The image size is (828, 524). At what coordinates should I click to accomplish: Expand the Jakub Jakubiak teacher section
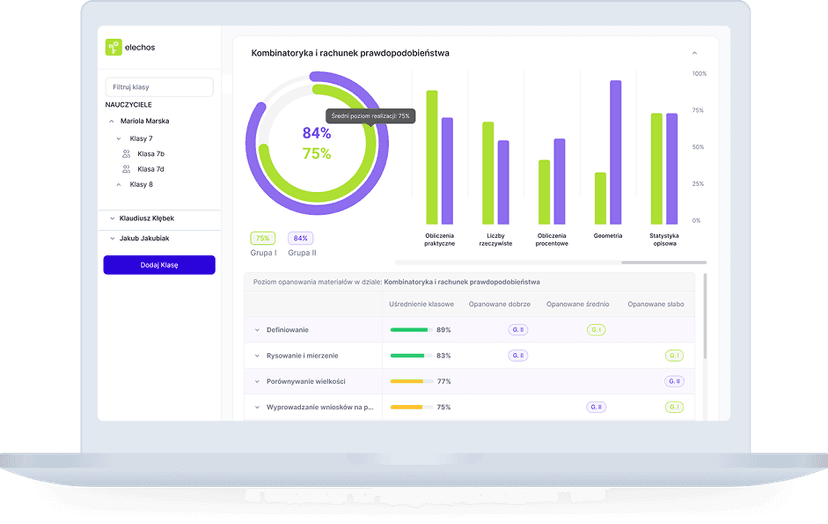coord(111,238)
